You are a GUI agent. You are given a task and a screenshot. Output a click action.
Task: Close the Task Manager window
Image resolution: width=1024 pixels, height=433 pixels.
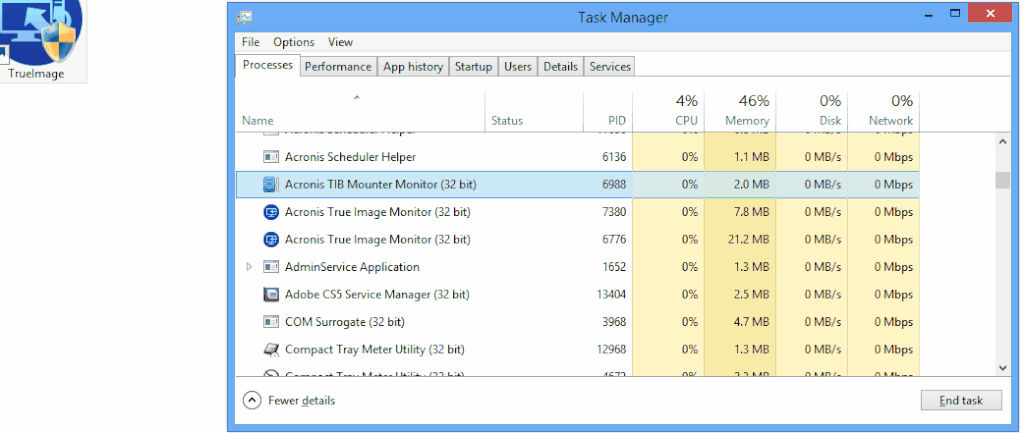click(990, 13)
